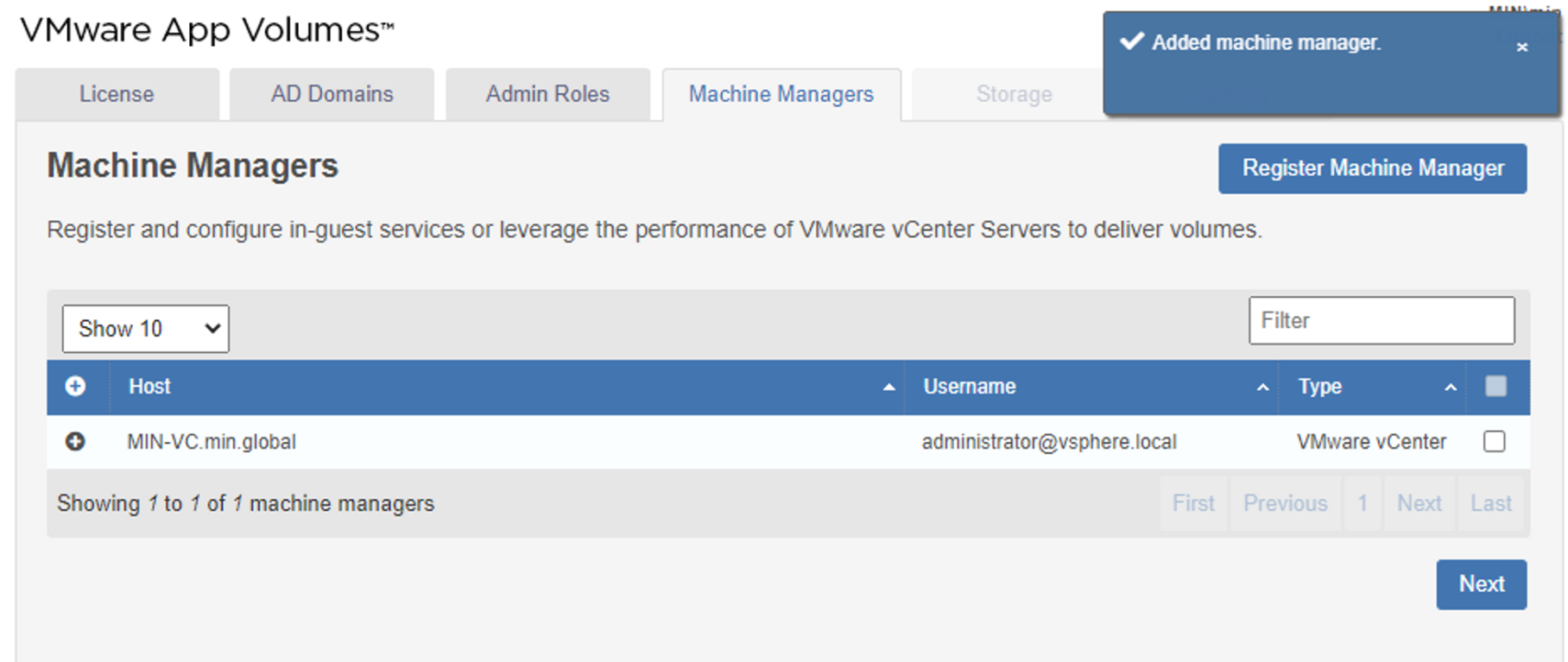Click Register Machine Manager button

click(x=1373, y=168)
